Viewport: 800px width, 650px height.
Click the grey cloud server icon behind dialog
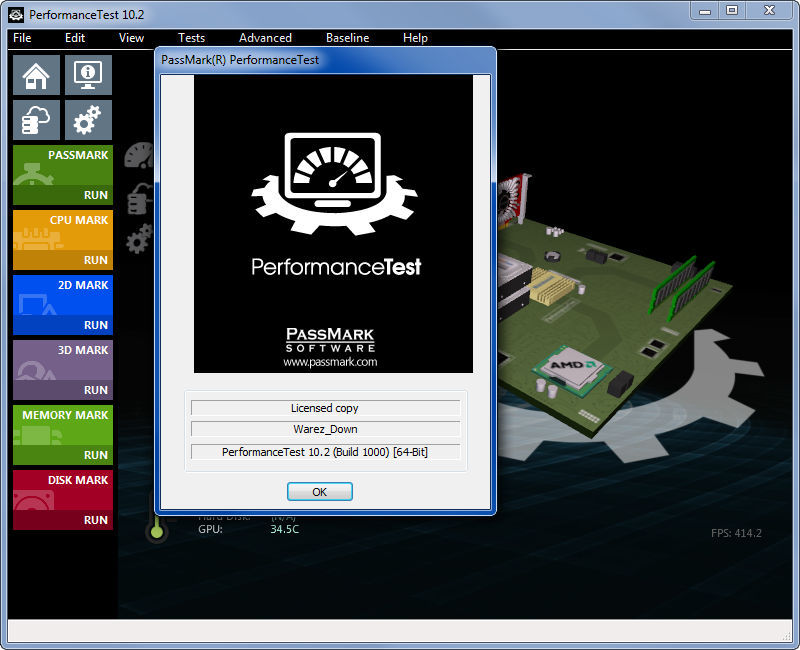point(140,199)
